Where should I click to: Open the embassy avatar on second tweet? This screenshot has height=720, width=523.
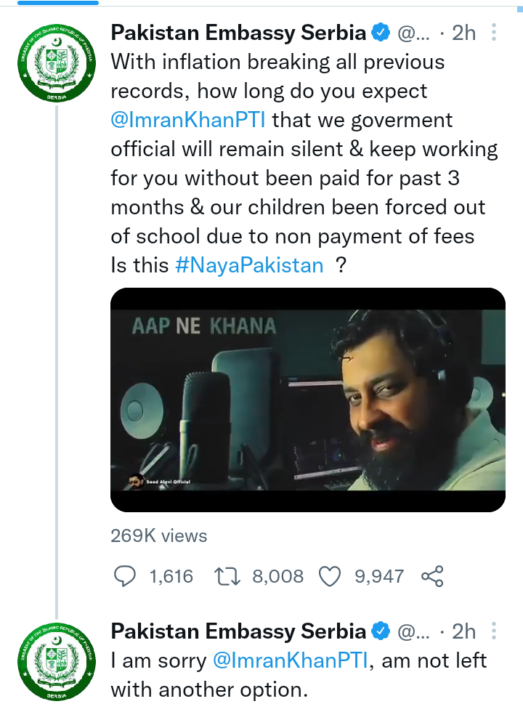pyautogui.click(x=56, y=661)
